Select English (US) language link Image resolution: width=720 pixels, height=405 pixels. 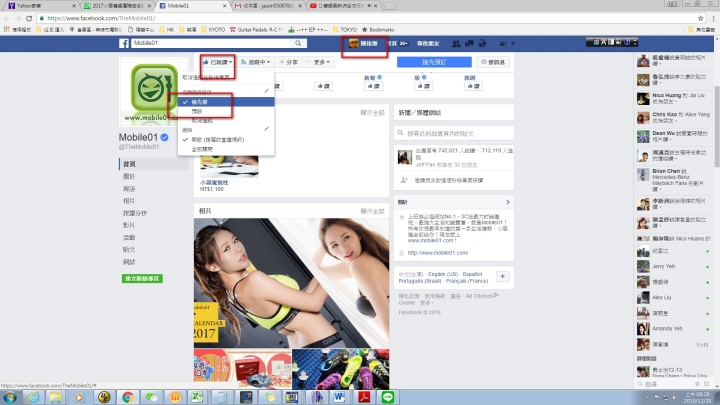point(443,274)
